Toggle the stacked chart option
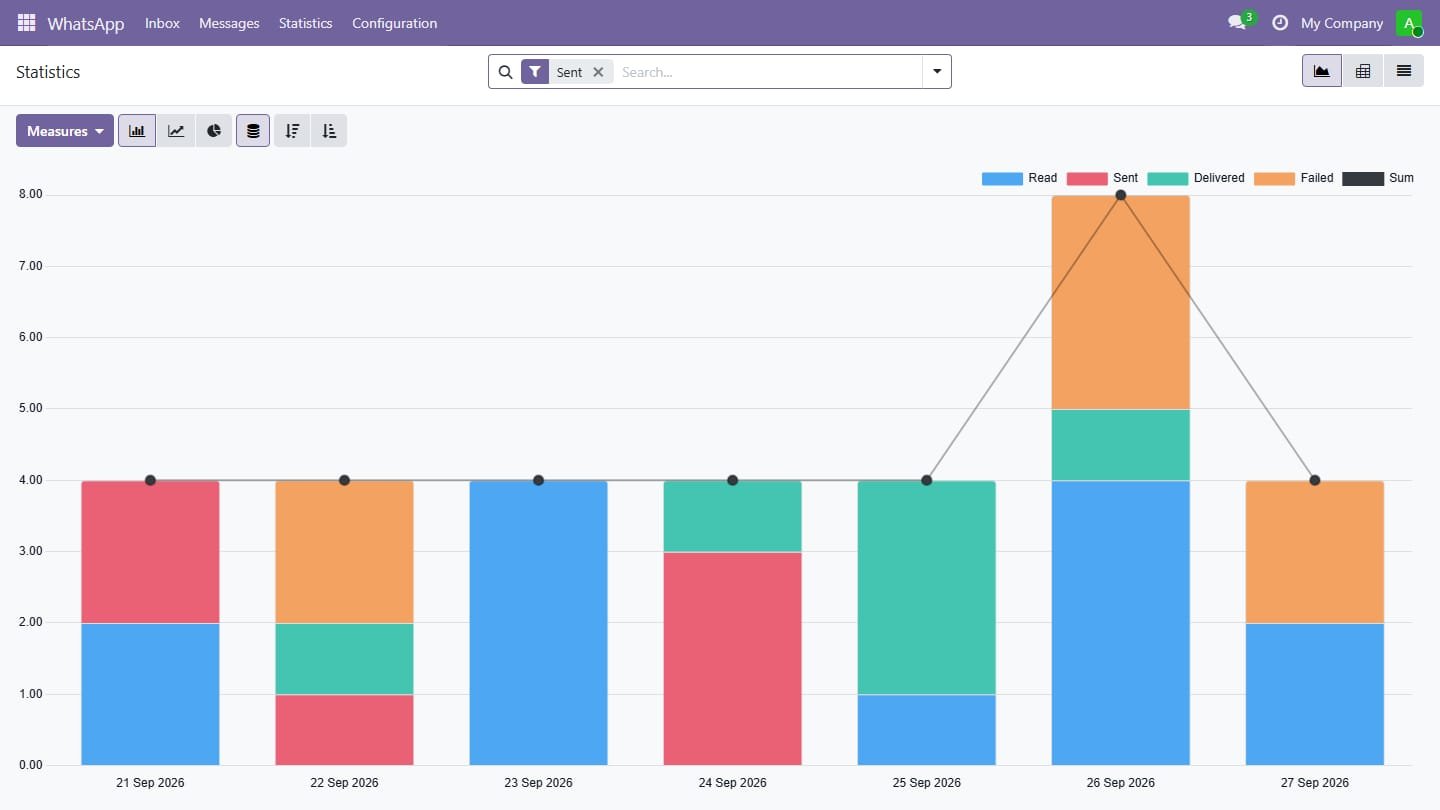 (253, 131)
